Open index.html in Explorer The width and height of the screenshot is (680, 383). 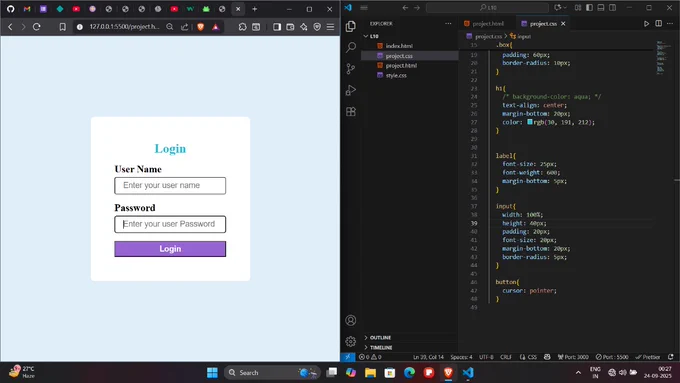[399, 46]
